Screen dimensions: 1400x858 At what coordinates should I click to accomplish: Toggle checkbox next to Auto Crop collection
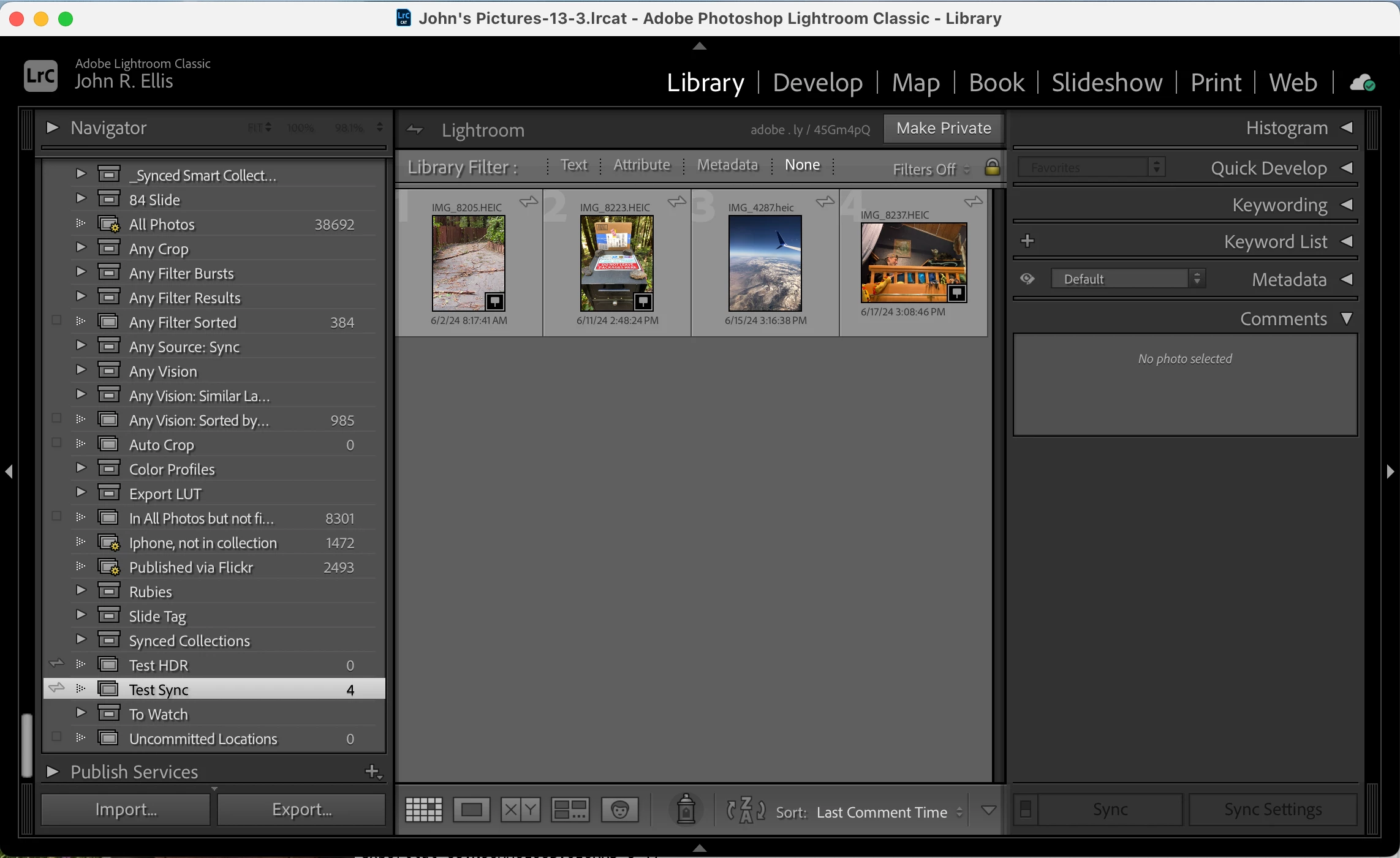(x=56, y=443)
